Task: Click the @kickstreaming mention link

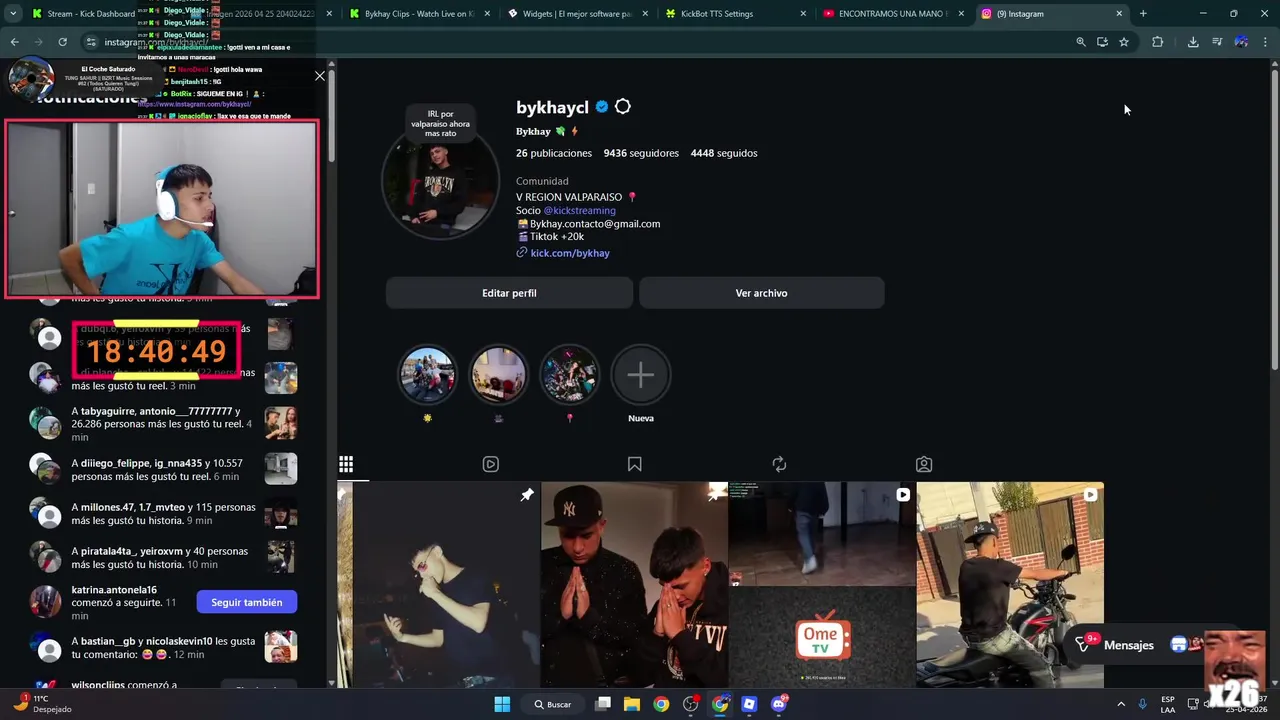Action: tap(579, 210)
